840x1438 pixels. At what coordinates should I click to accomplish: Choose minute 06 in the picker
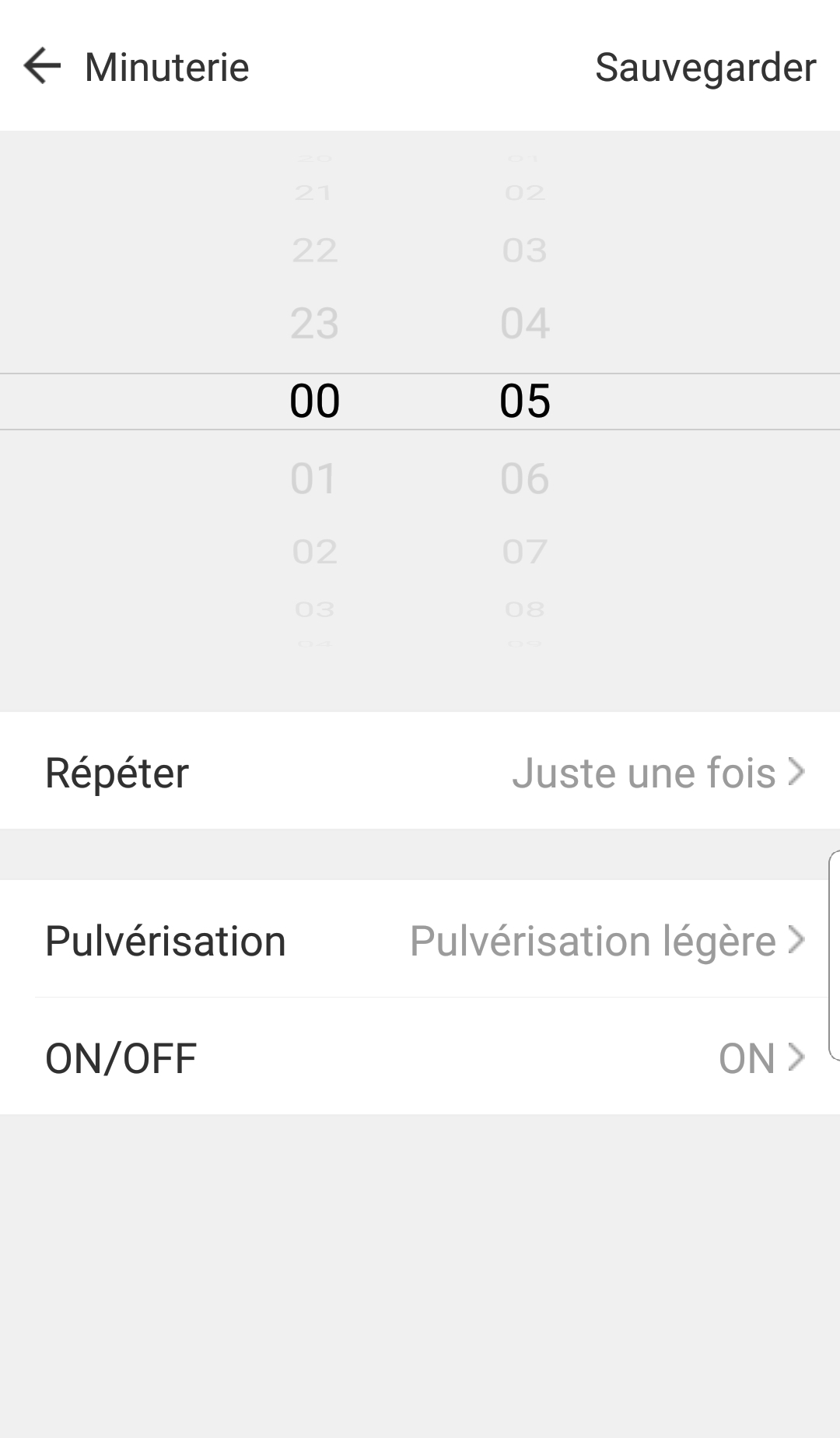pos(525,478)
